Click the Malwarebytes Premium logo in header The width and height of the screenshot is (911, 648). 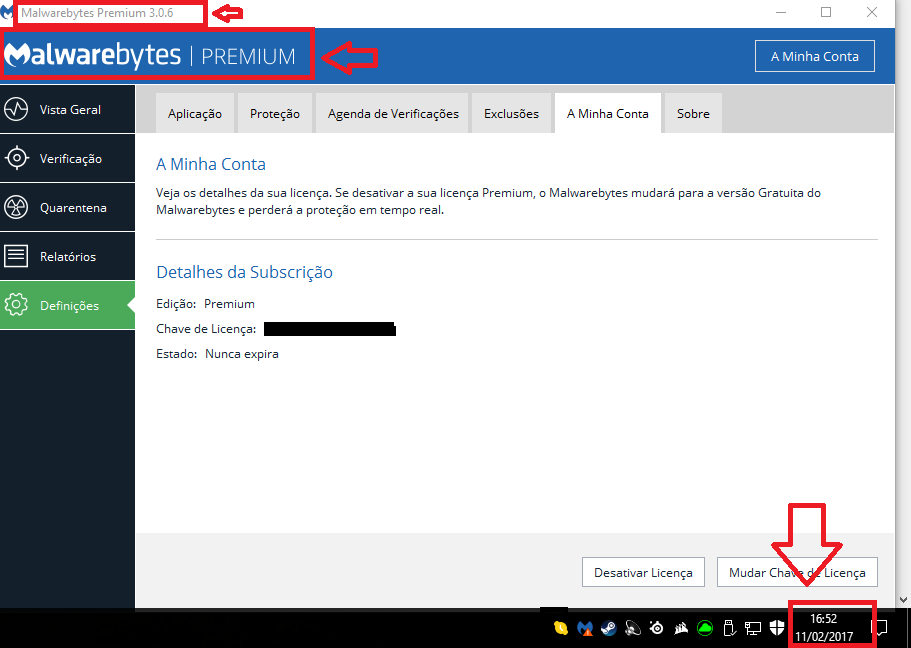[150, 55]
